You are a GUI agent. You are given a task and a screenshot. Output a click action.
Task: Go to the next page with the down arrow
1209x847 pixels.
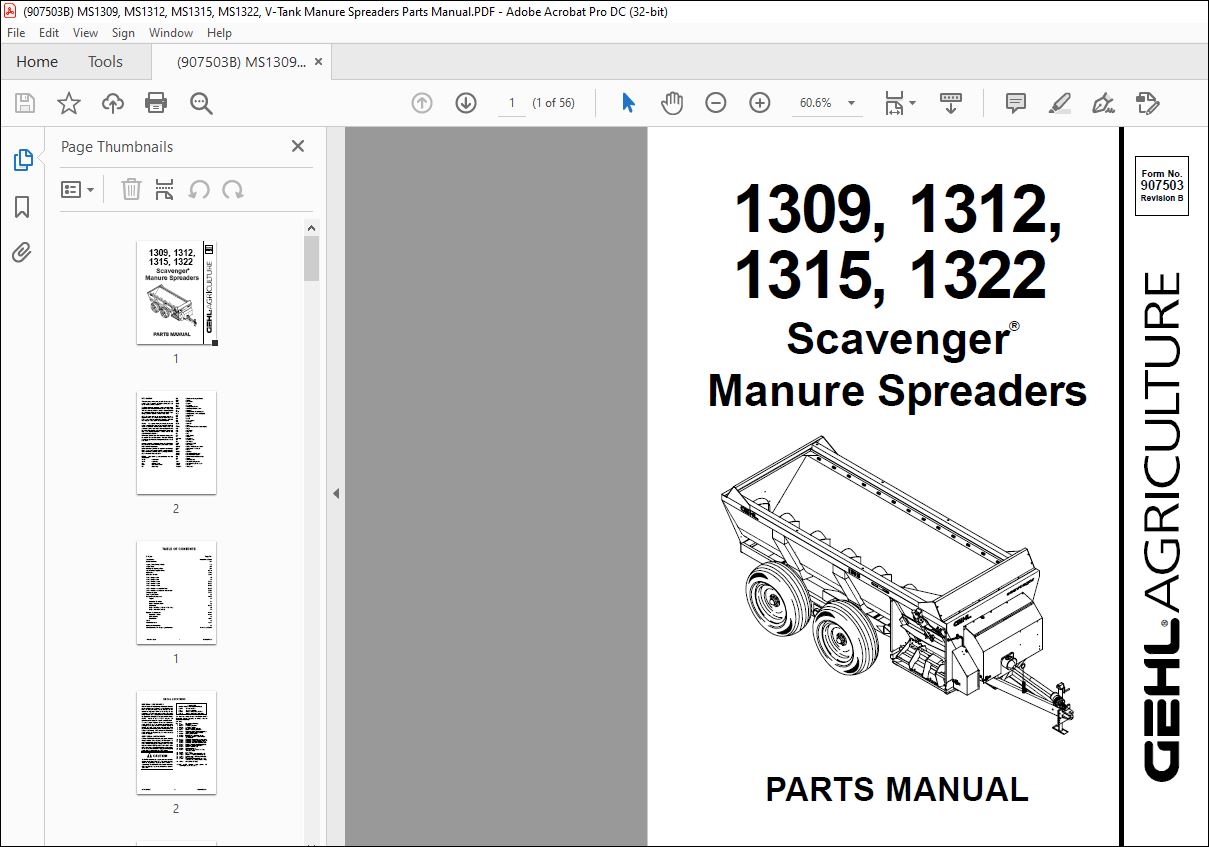click(x=466, y=103)
